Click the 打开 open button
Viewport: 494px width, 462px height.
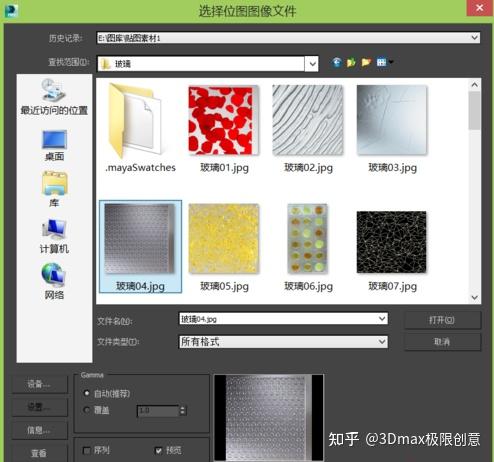click(442, 320)
